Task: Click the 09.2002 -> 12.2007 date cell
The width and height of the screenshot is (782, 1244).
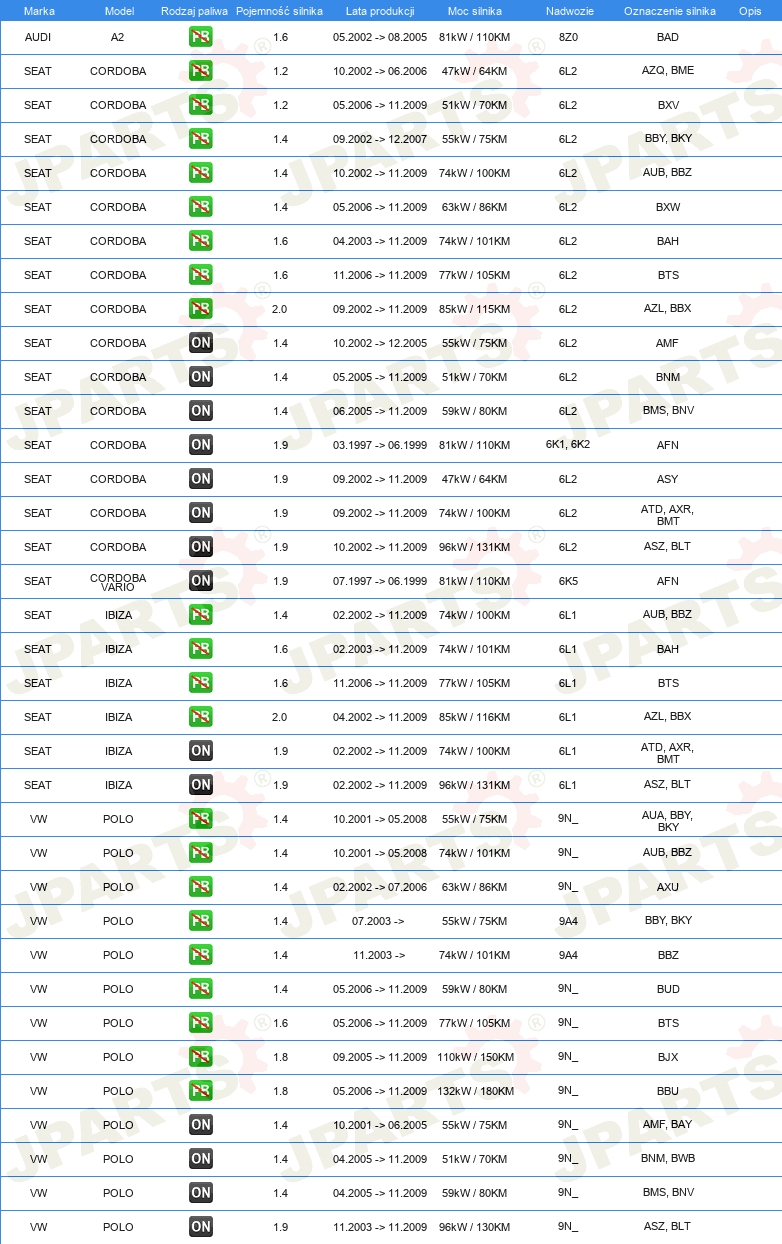Action: [x=380, y=139]
